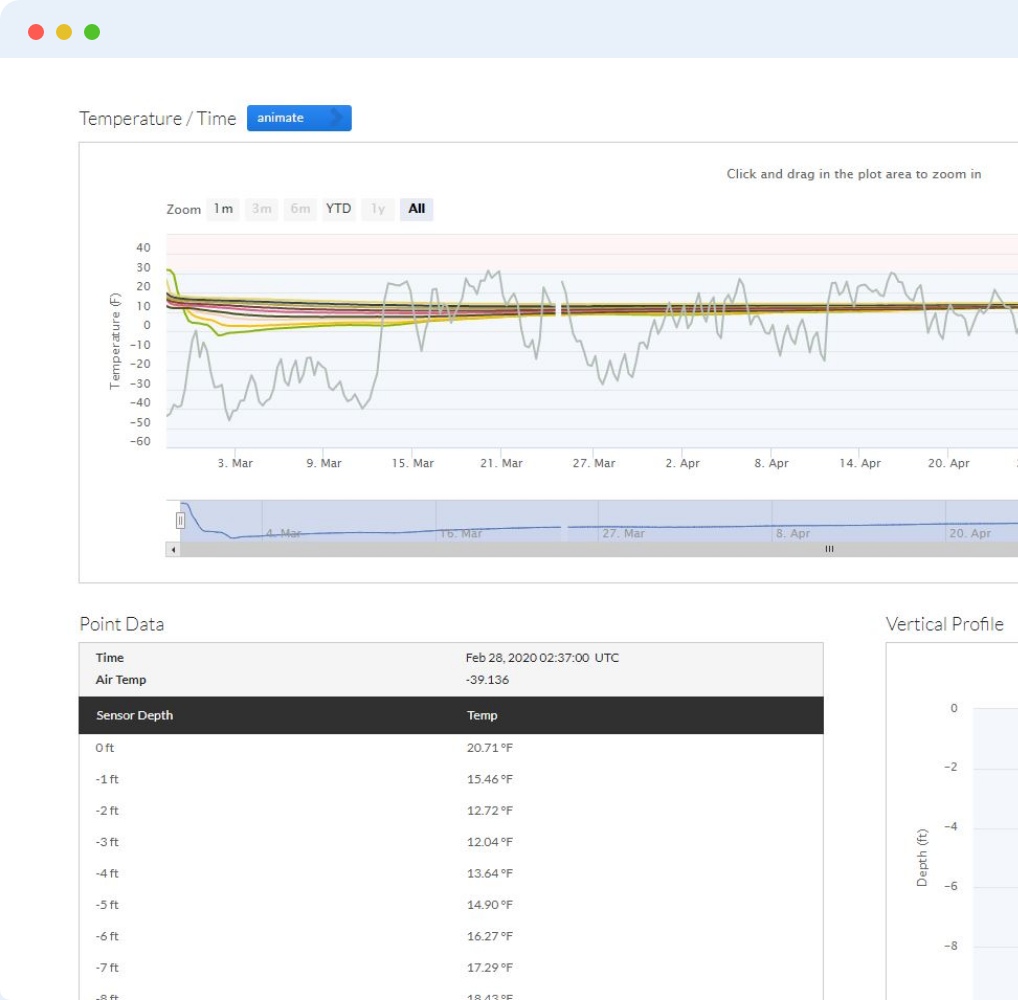Set chart zoom to 1m
Screen dimensions: 1018x1000
[223, 209]
